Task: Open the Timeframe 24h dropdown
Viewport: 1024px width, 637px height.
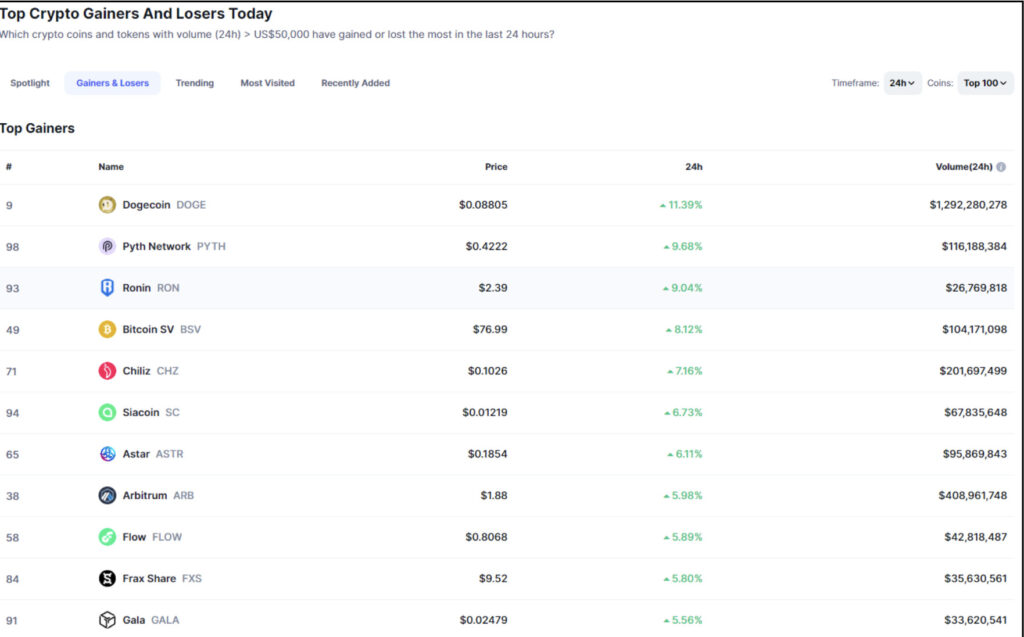Action: coord(902,83)
